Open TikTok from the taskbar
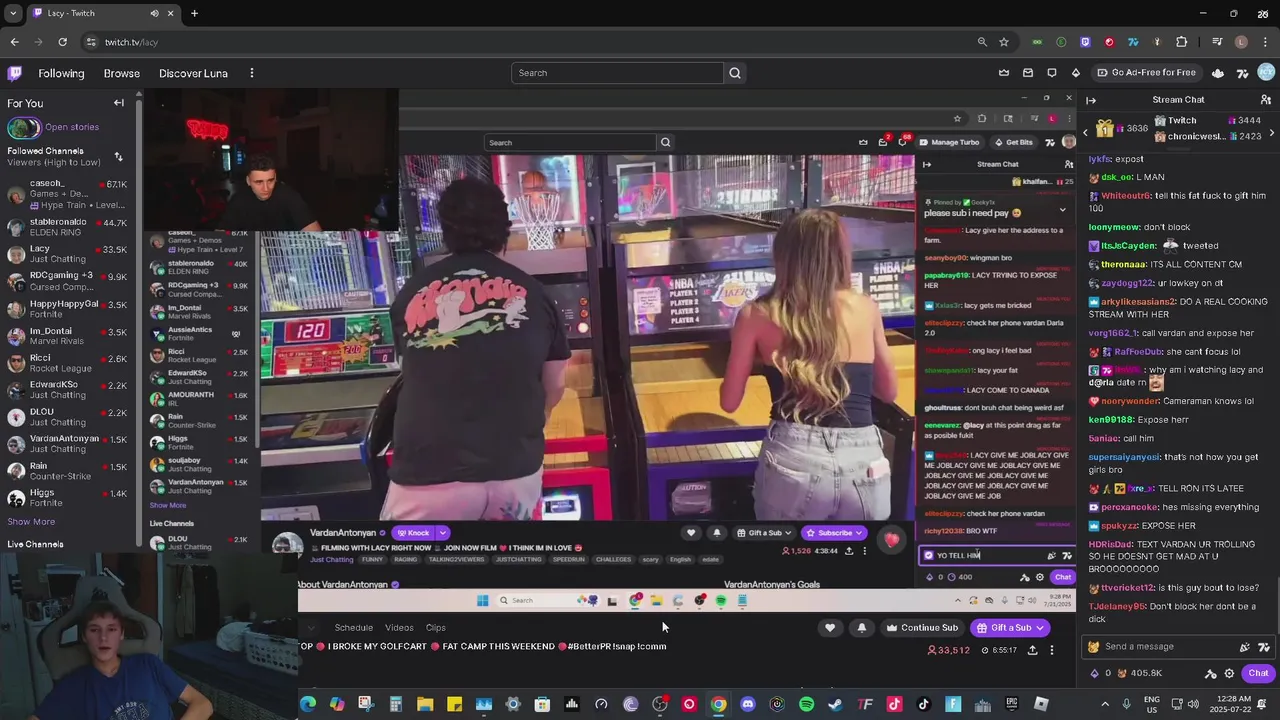 923,704
